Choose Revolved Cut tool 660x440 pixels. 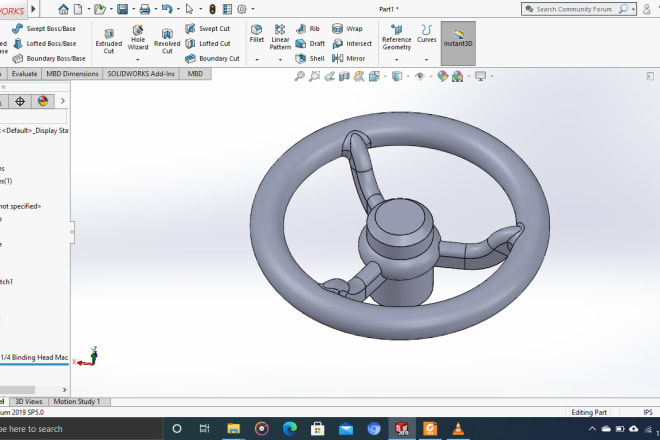point(167,41)
